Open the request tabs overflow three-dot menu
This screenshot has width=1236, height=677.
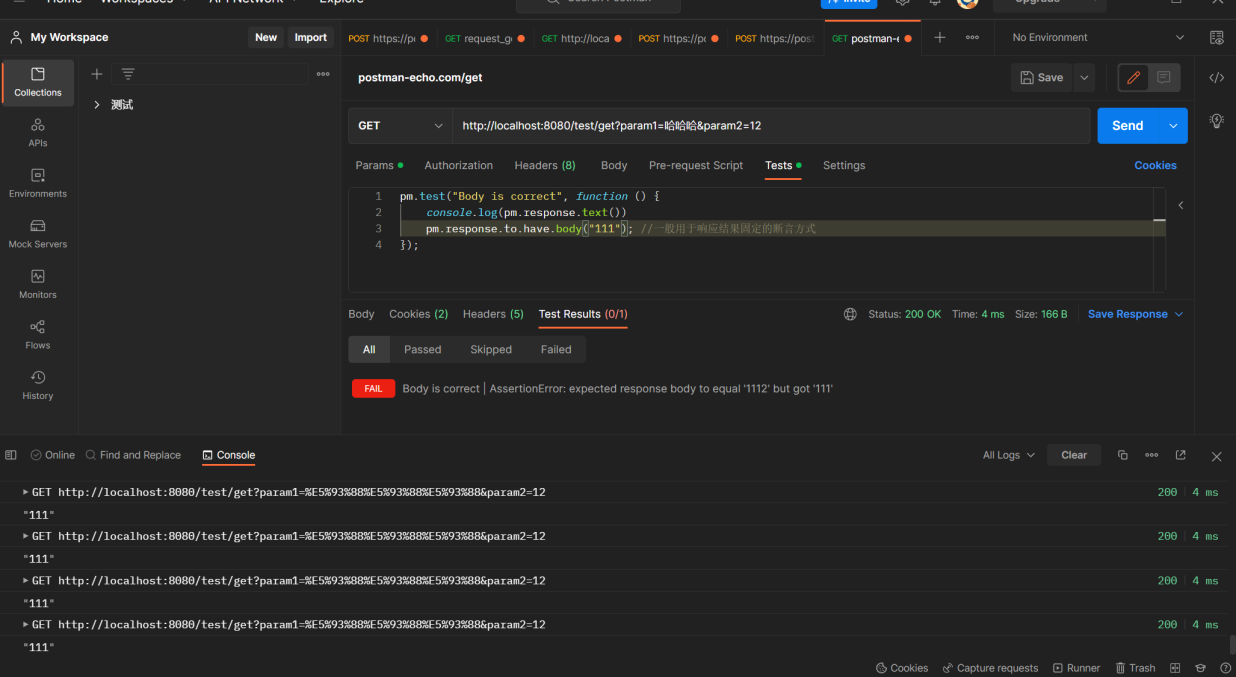click(x=972, y=38)
